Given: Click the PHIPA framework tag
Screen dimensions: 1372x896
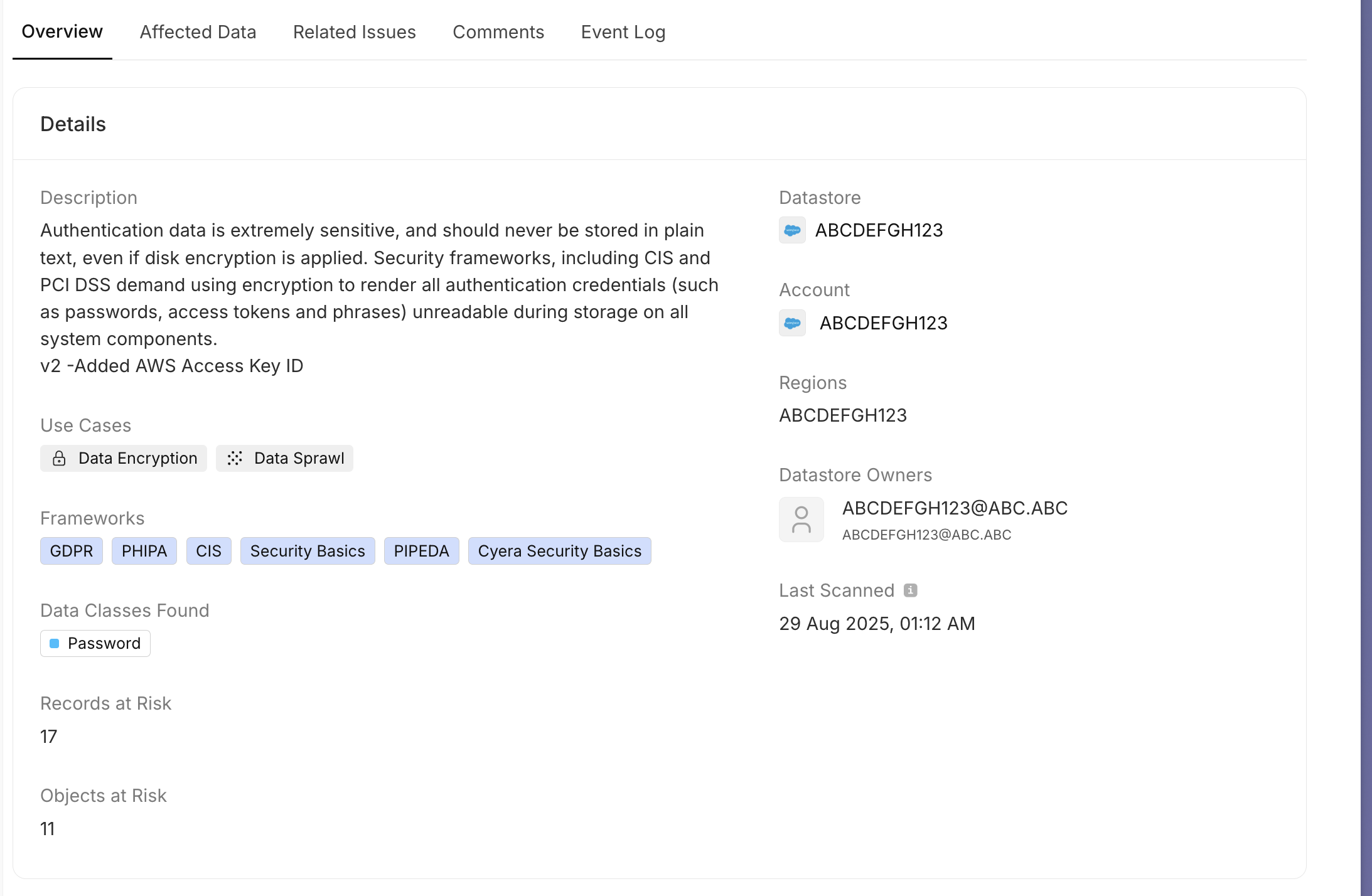Looking at the screenshot, I should (x=144, y=551).
